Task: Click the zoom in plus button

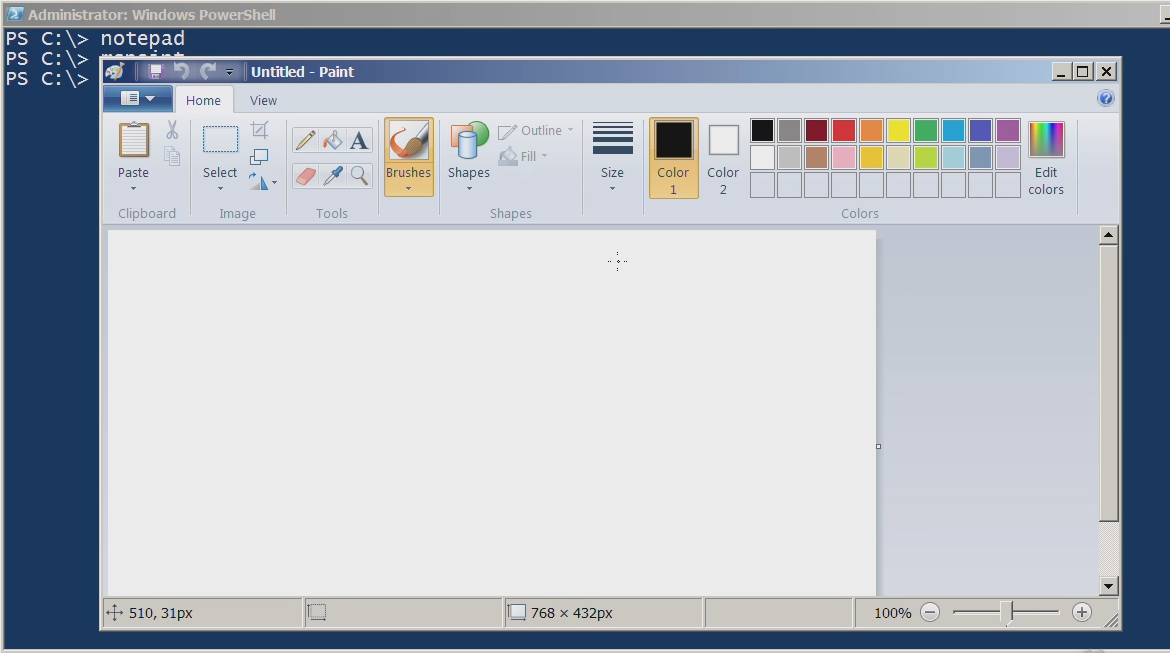Action: pos(1082,613)
